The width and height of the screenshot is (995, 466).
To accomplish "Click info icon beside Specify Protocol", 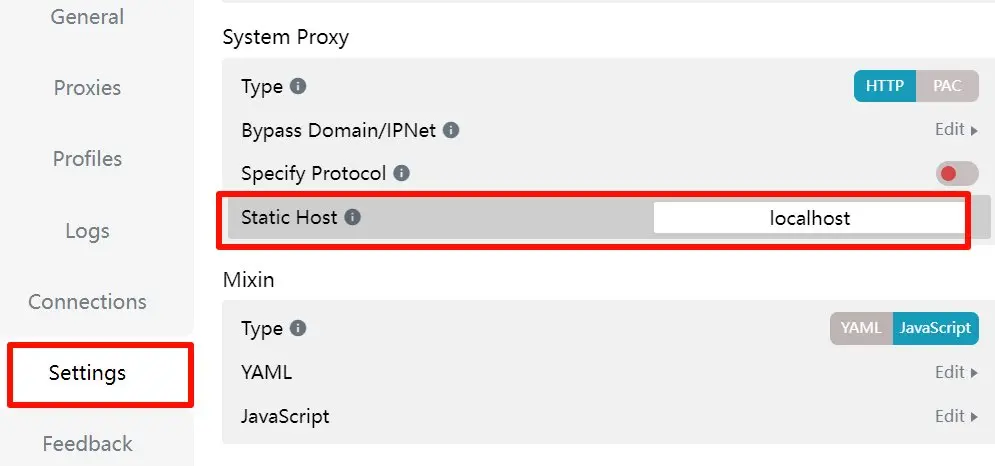I will coord(402,173).
